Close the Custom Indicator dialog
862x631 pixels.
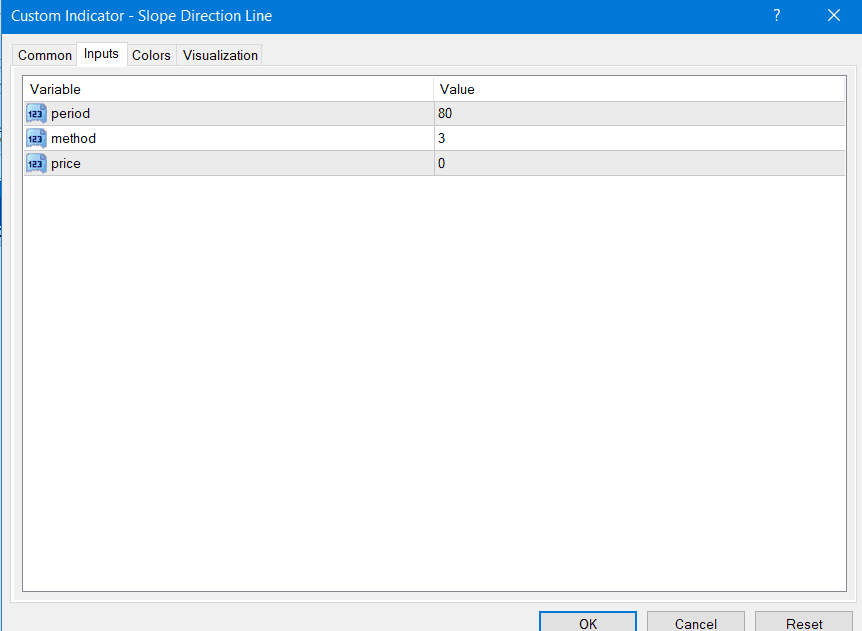(834, 16)
